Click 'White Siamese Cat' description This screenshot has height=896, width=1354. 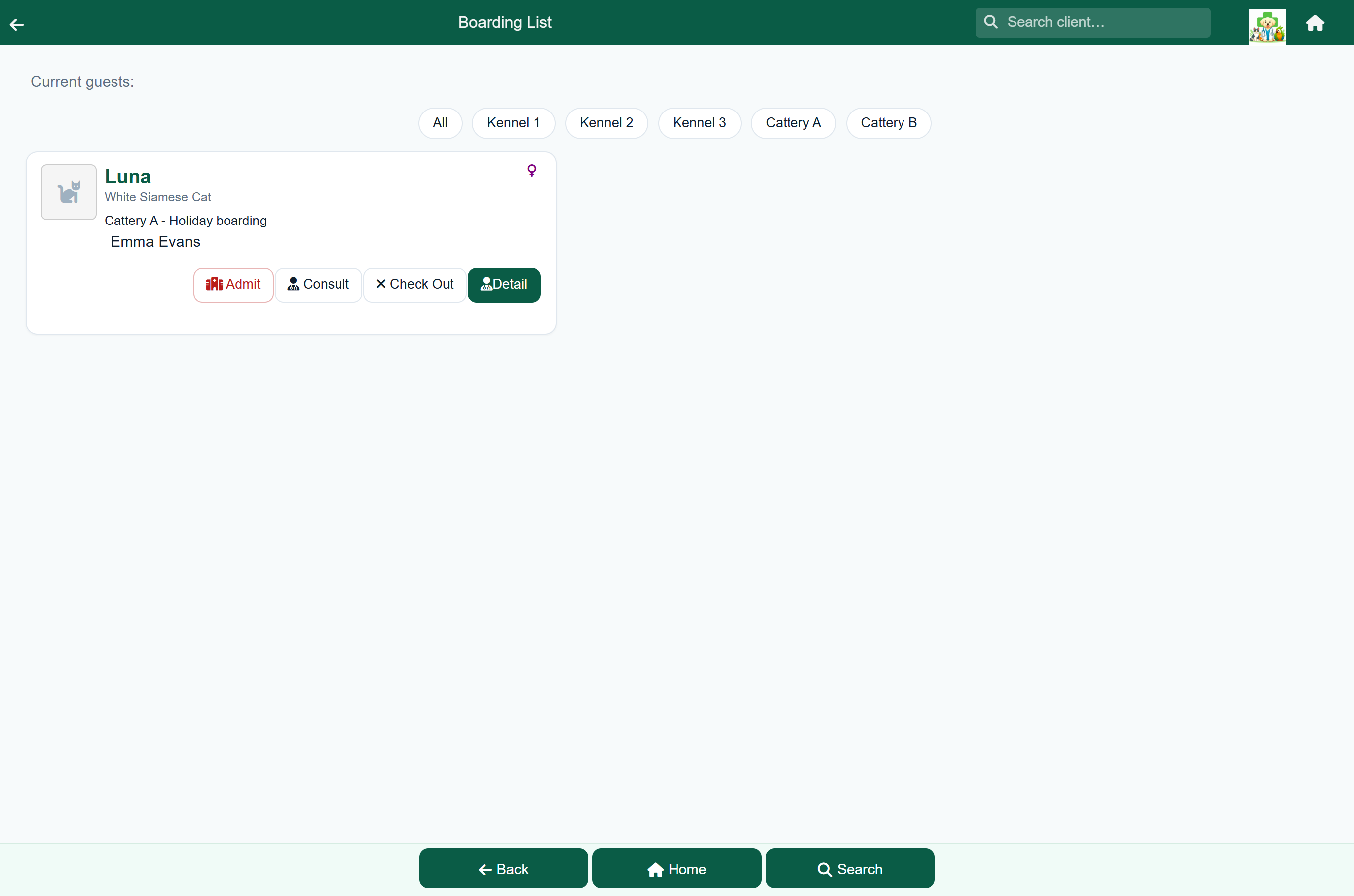158,197
